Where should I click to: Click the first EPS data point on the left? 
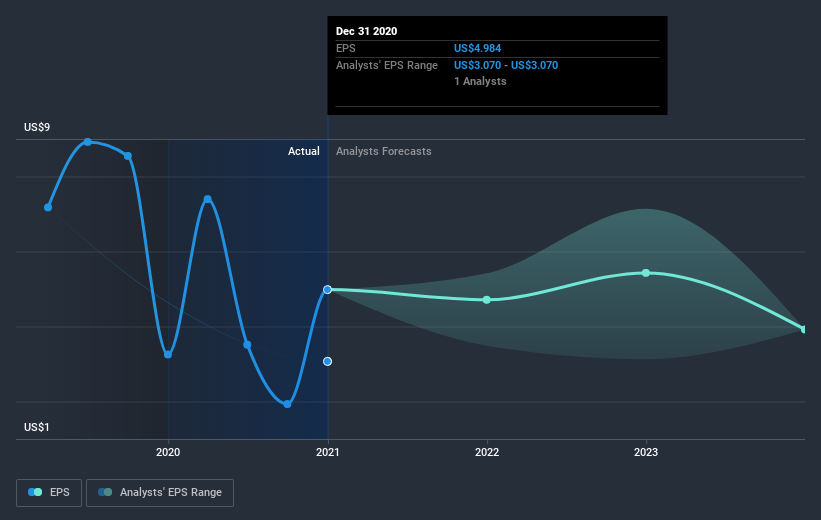coord(48,207)
